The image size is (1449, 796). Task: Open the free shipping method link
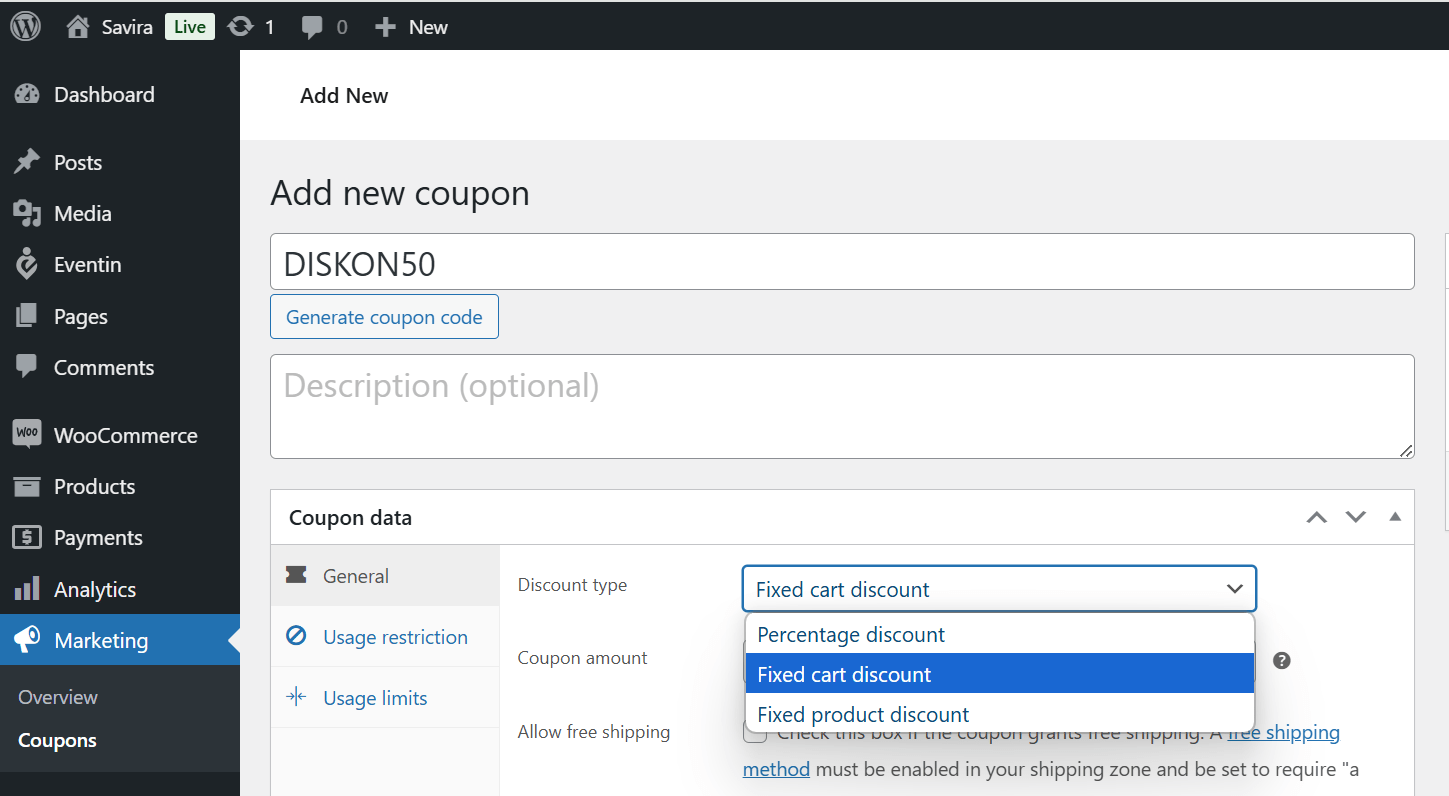(1283, 733)
